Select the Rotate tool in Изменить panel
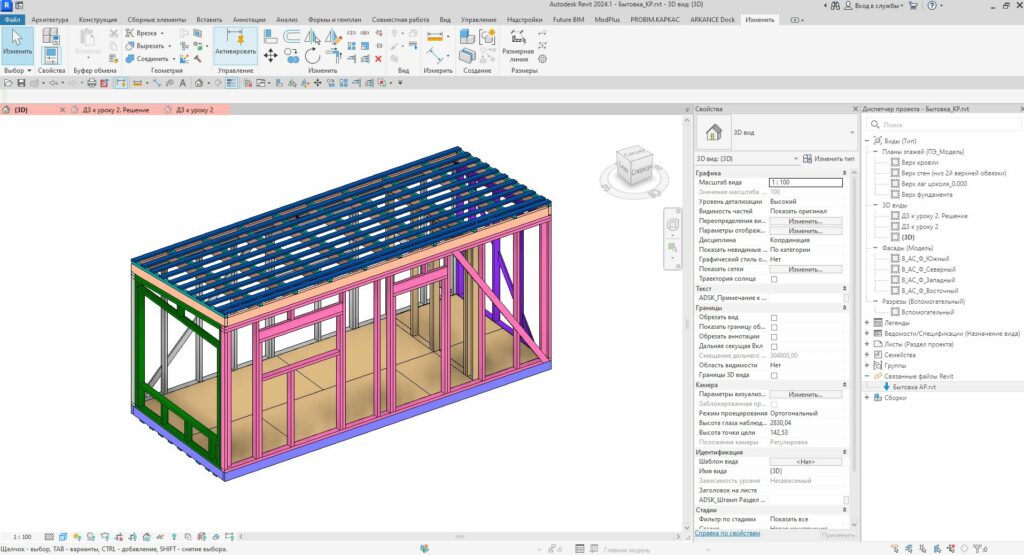The image size is (1024, 555). [x=311, y=56]
